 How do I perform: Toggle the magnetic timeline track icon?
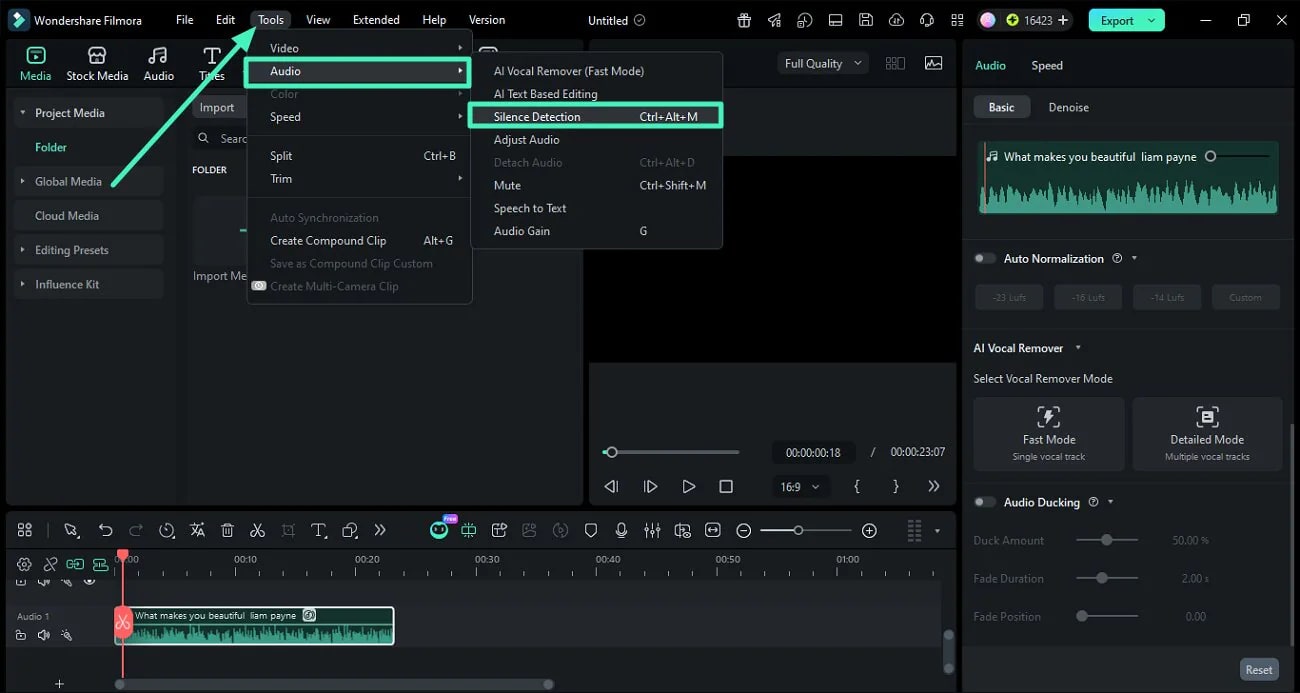coord(101,565)
